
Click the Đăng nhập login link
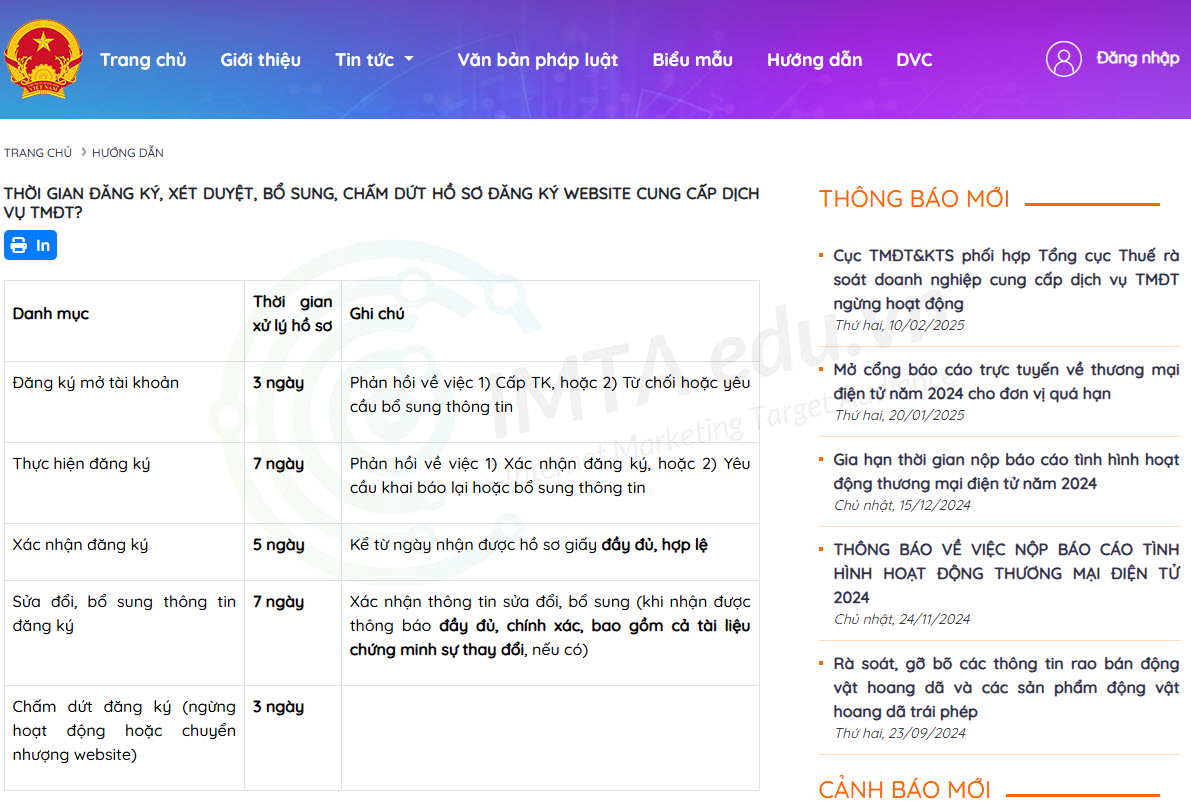pyautogui.click(x=1137, y=59)
